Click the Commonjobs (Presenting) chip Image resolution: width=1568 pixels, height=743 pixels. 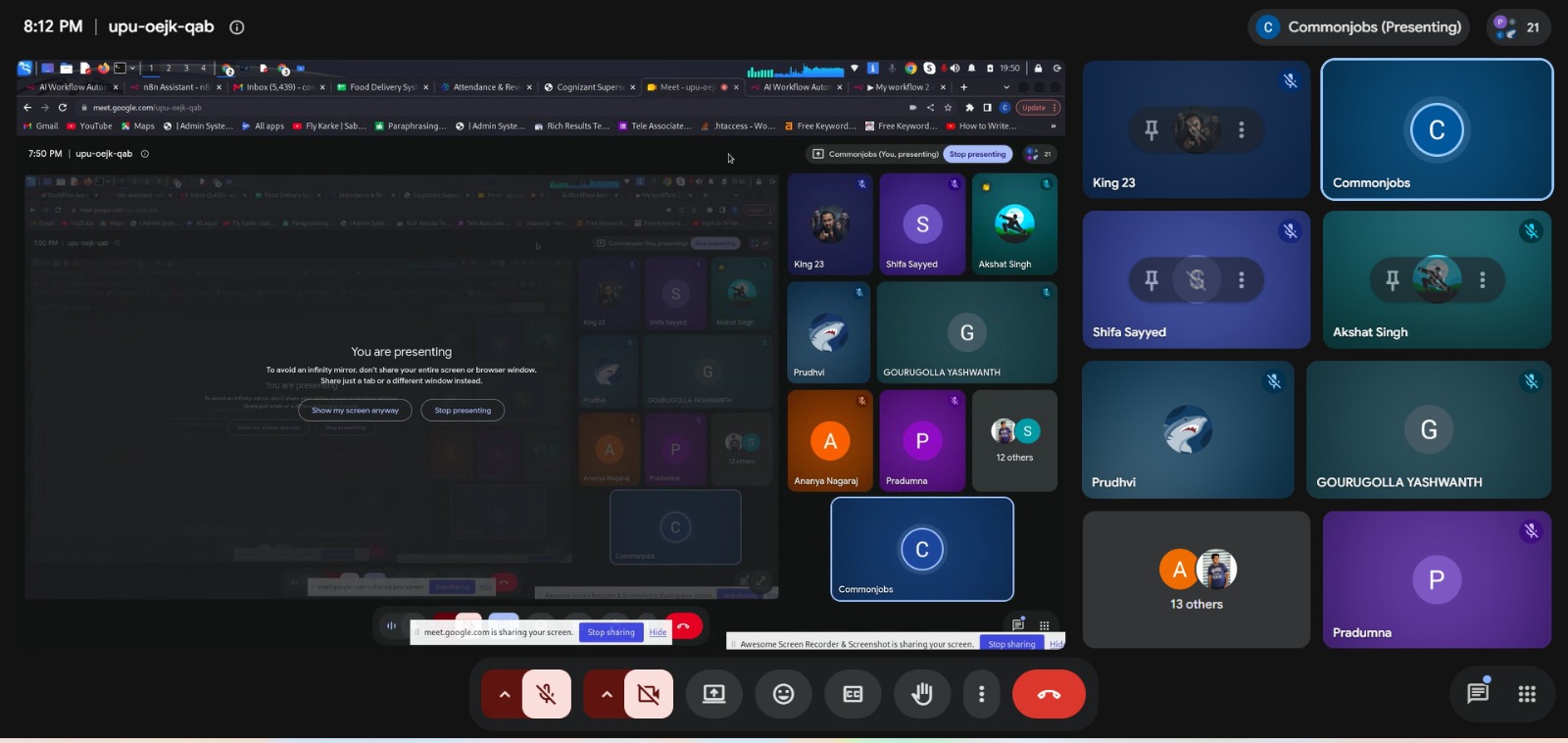[x=1359, y=27]
